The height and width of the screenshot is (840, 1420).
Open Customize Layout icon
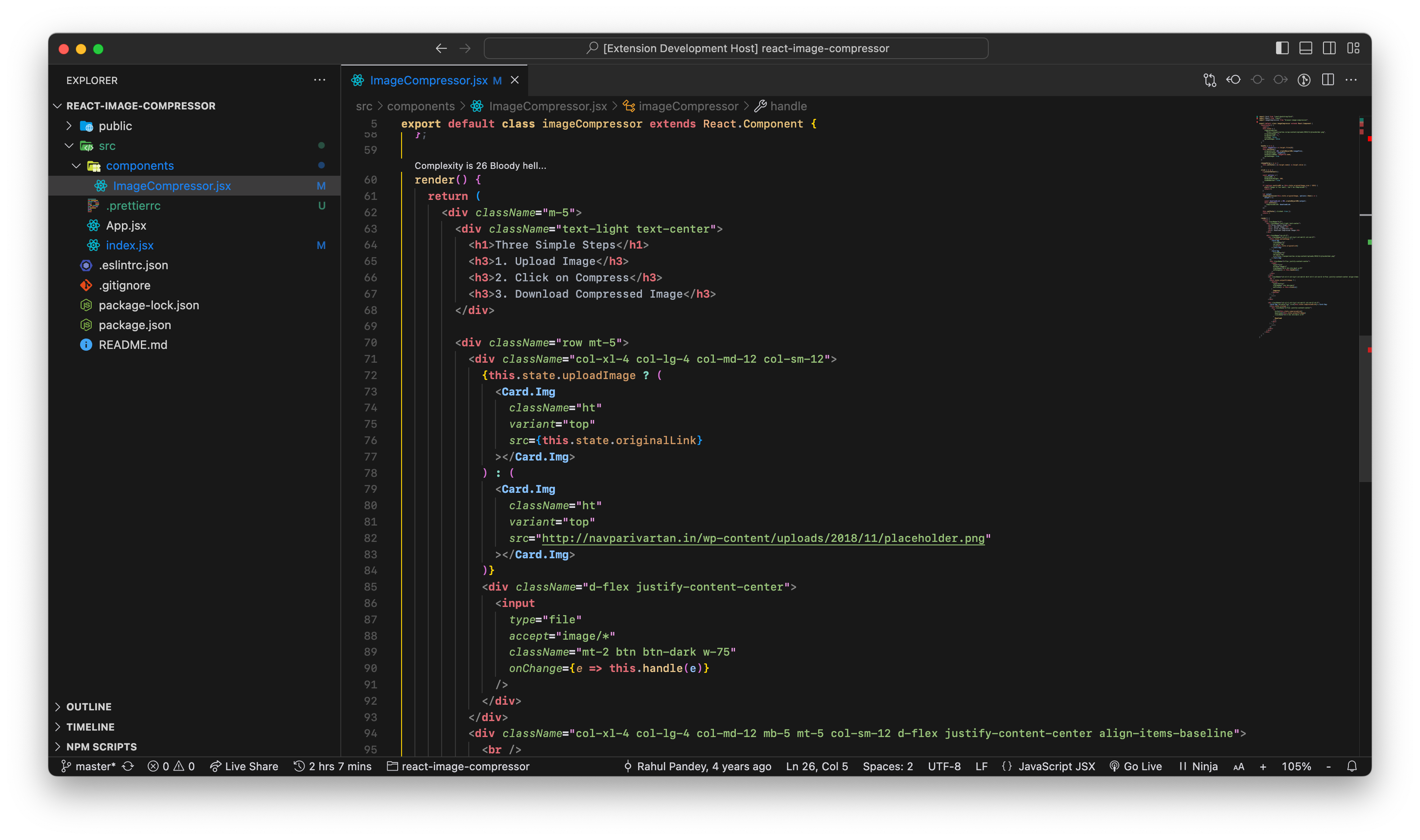pyautogui.click(x=1353, y=49)
